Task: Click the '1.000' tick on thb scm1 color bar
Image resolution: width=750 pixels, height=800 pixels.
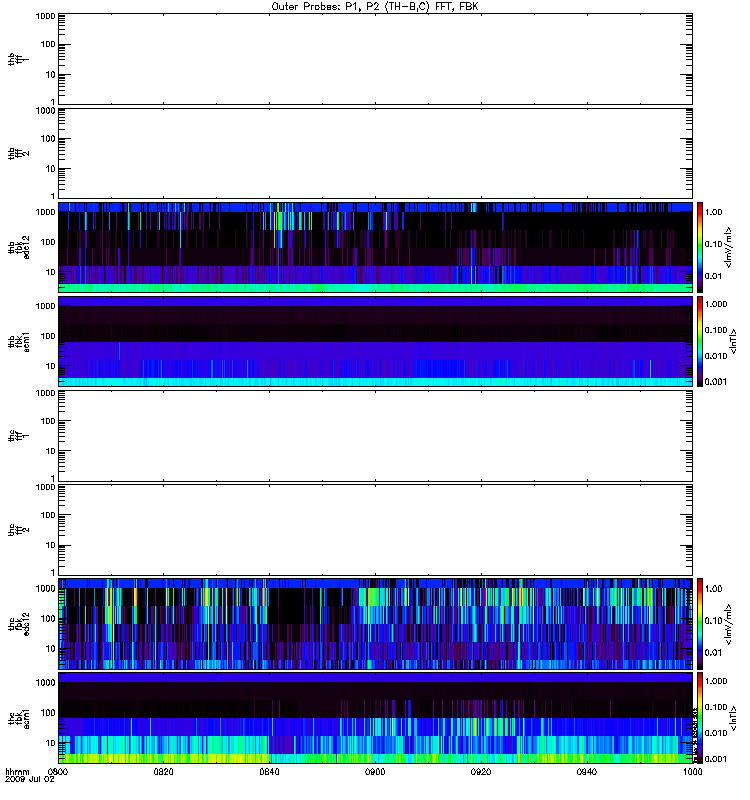Action: point(716,304)
